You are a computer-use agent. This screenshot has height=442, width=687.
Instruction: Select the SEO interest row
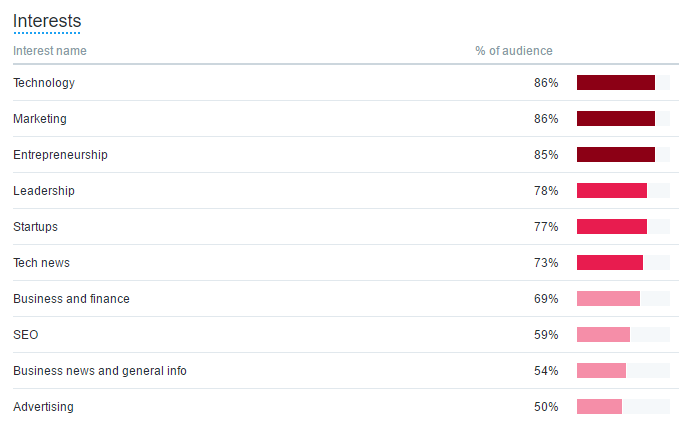pyautogui.click(x=346, y=334)
